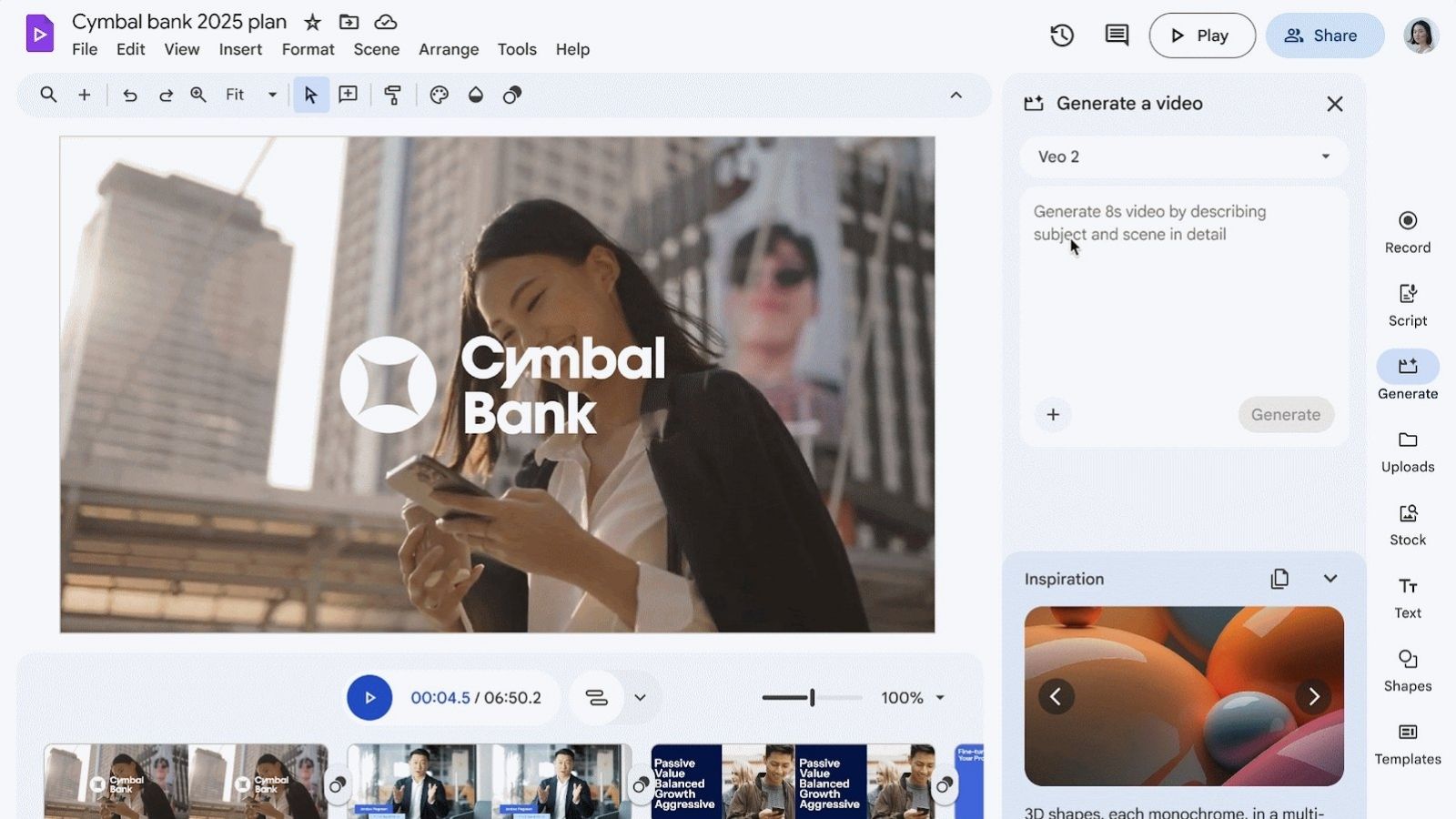The image size is (1456, 819).
Task: Open the Veo 2 model dropdown
Action: (1183, 157)
